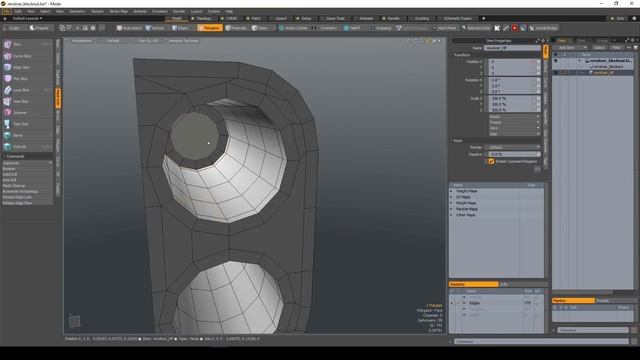Select the Loop Slice tool

(27, 90)
